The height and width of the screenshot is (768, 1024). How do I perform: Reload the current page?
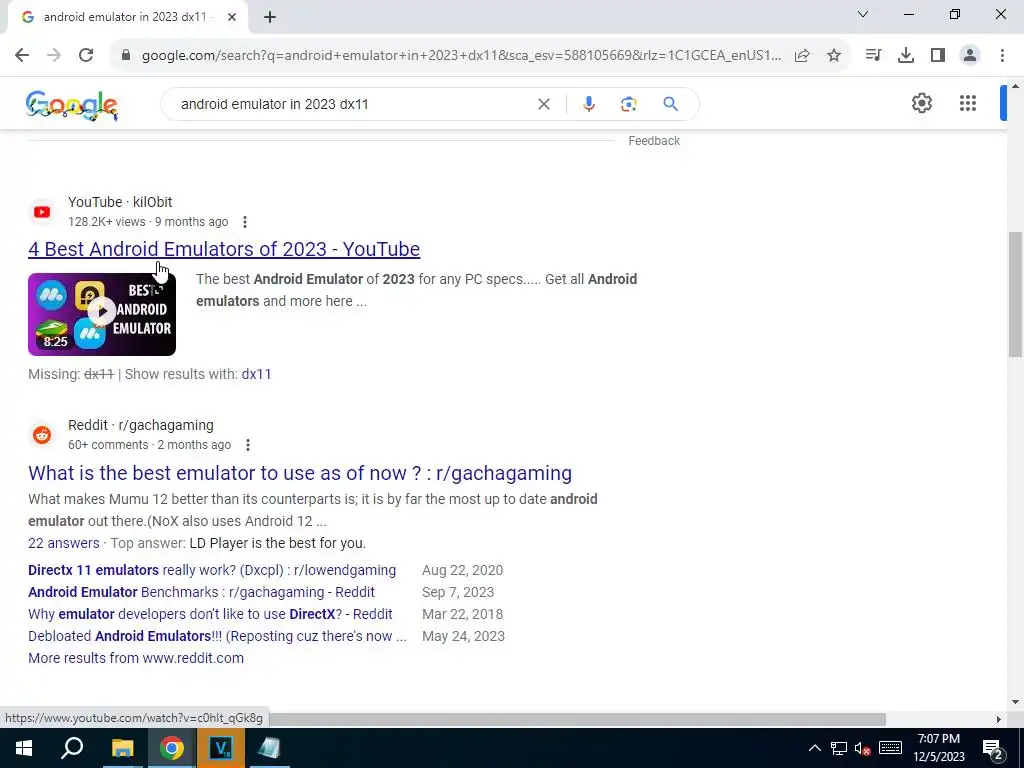coord(86,55)
